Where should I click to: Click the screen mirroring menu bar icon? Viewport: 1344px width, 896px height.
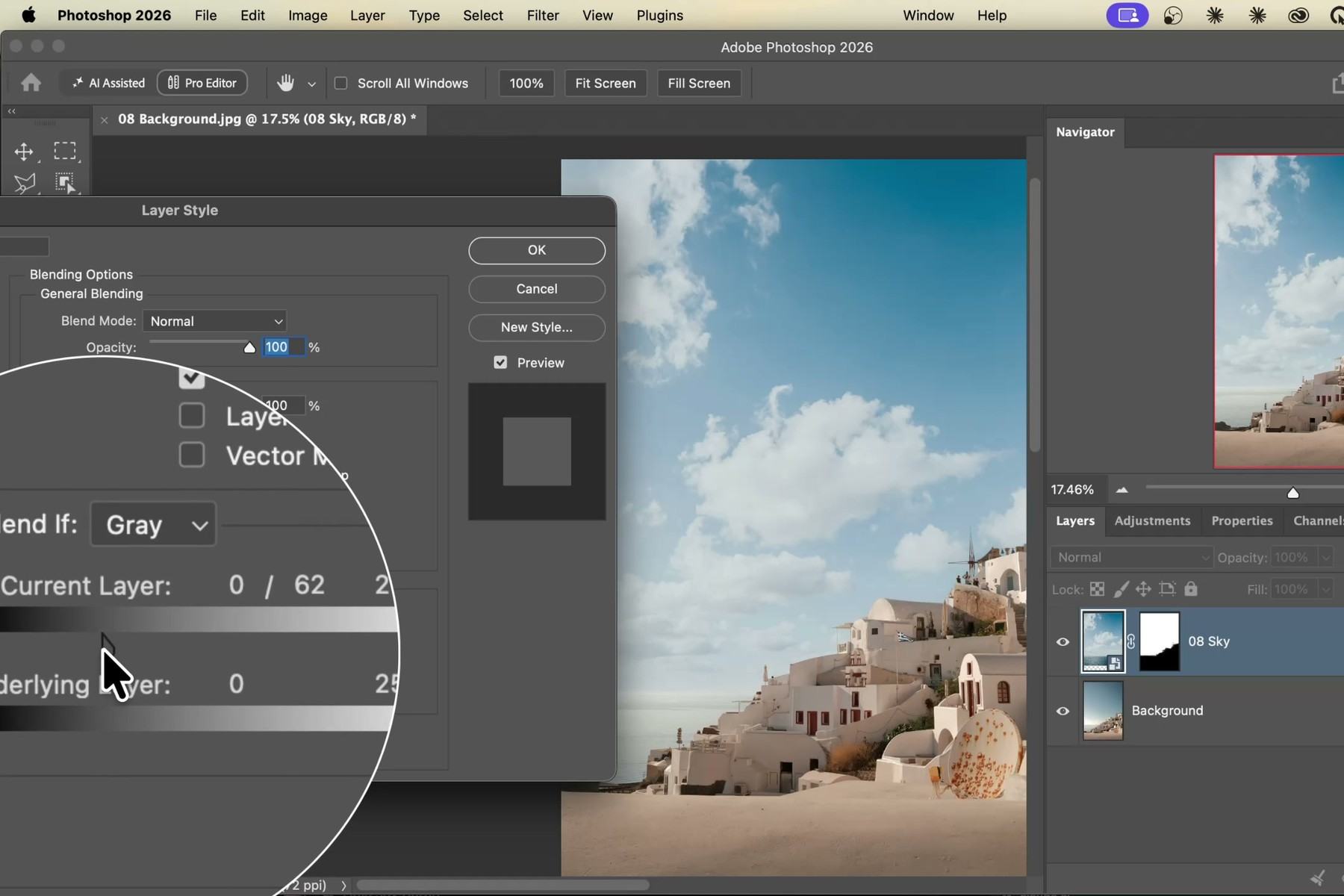pos(1127,15)
